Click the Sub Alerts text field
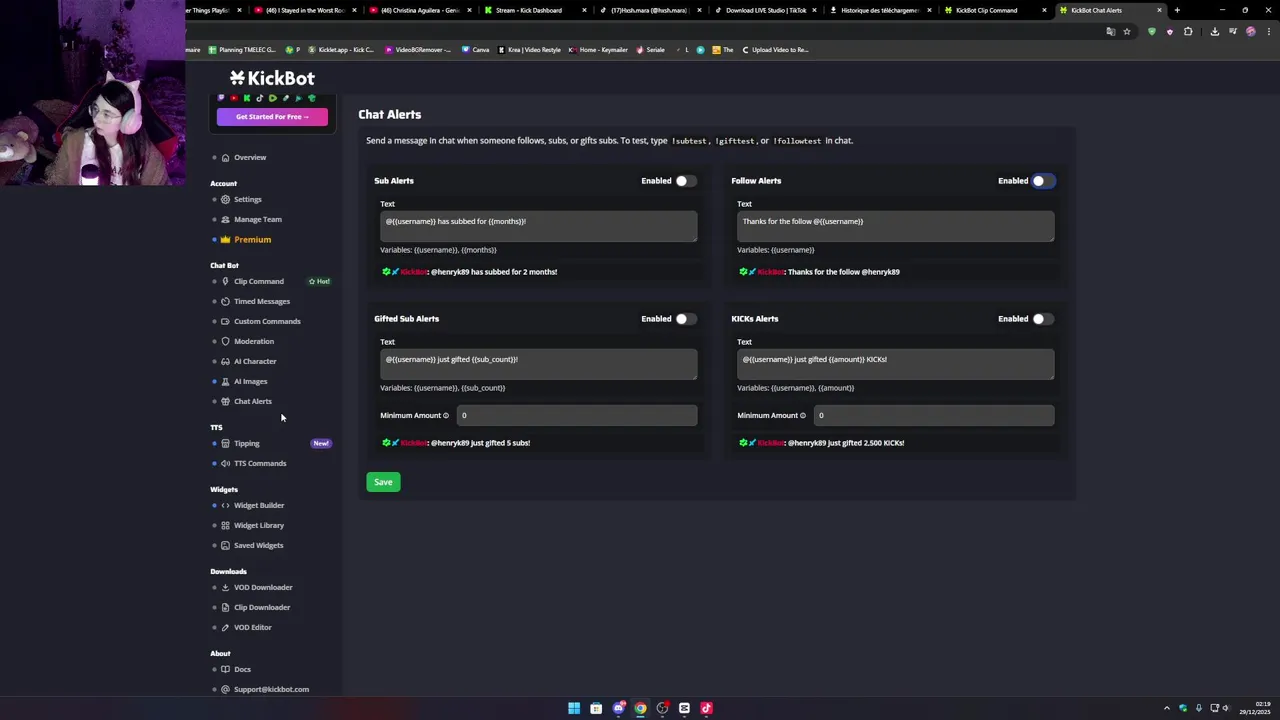This screenshot has width=1280, height=720. pos(538,226)
